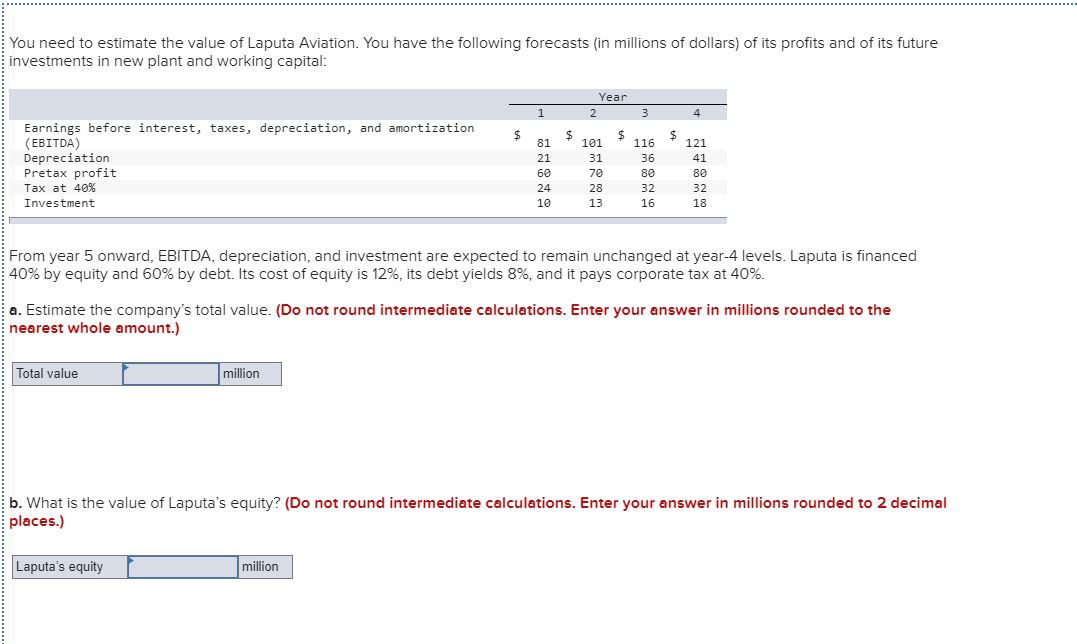Click inside the Laputa's equity input box
The height and width of the screenshot is (644, 1077).
pyautogui.click(x=180, y=566)
